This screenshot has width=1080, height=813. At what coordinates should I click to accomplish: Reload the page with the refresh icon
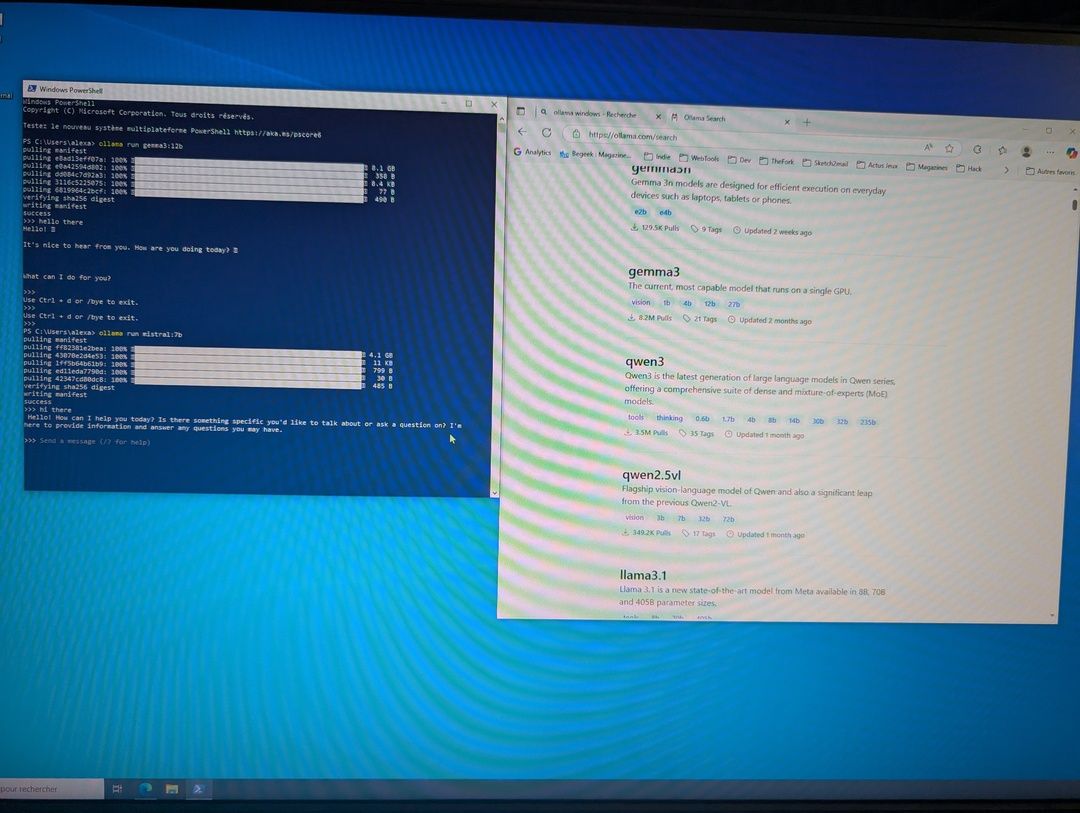[546, 132]
